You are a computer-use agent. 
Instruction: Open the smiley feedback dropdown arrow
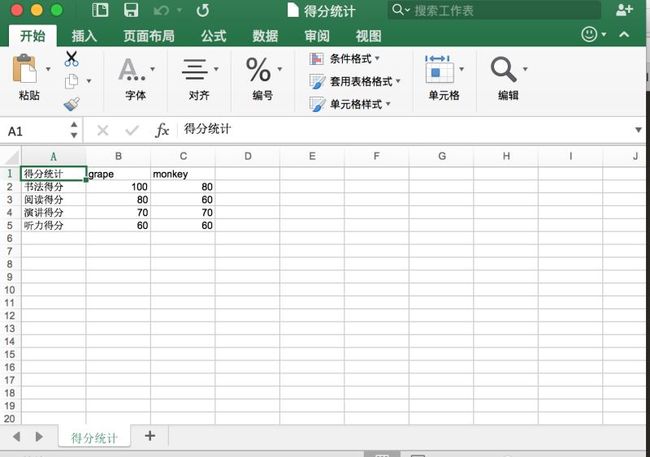(604, 34)
